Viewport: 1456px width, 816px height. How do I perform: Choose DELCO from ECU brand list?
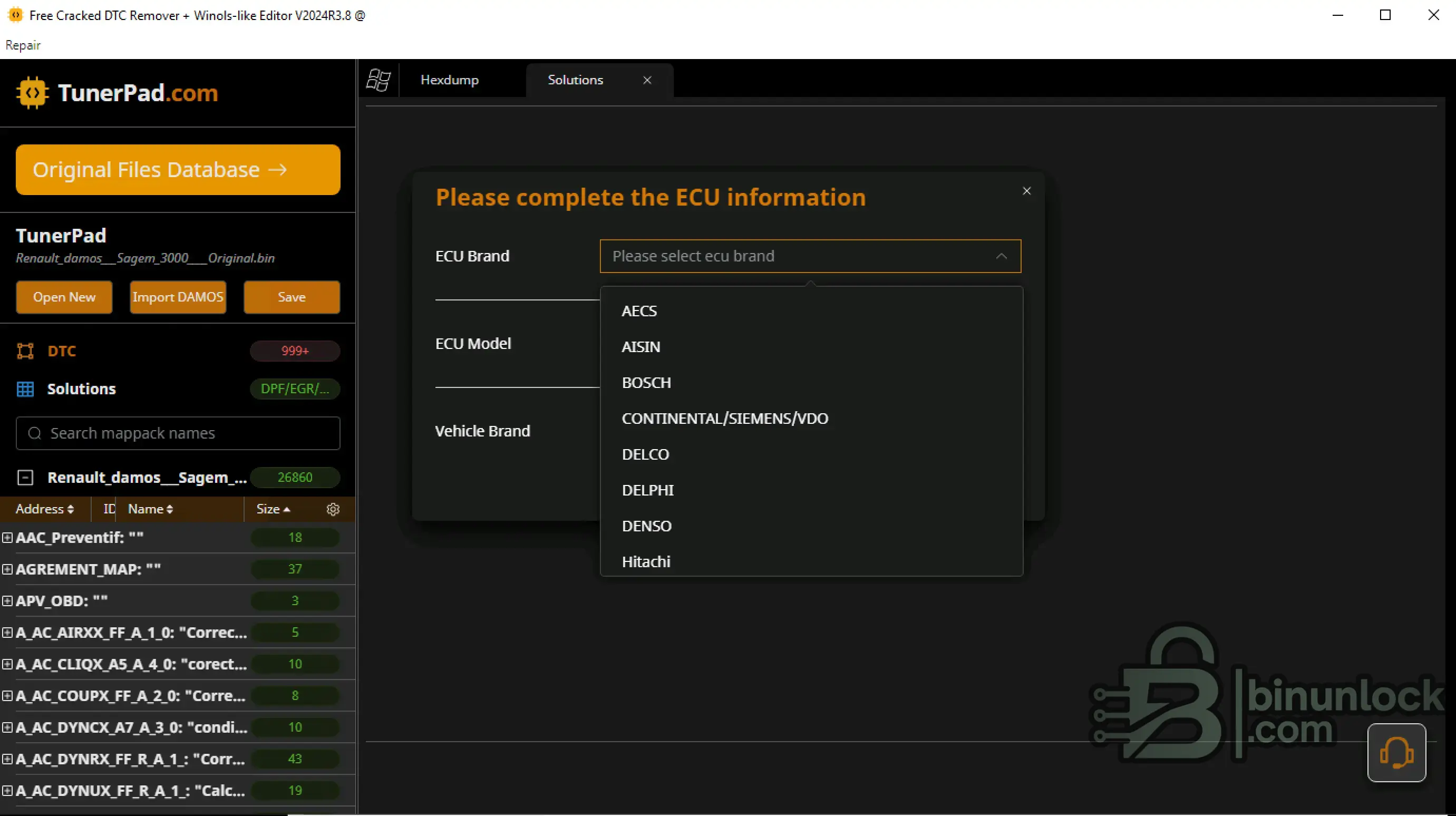click(x=811, y=454)
